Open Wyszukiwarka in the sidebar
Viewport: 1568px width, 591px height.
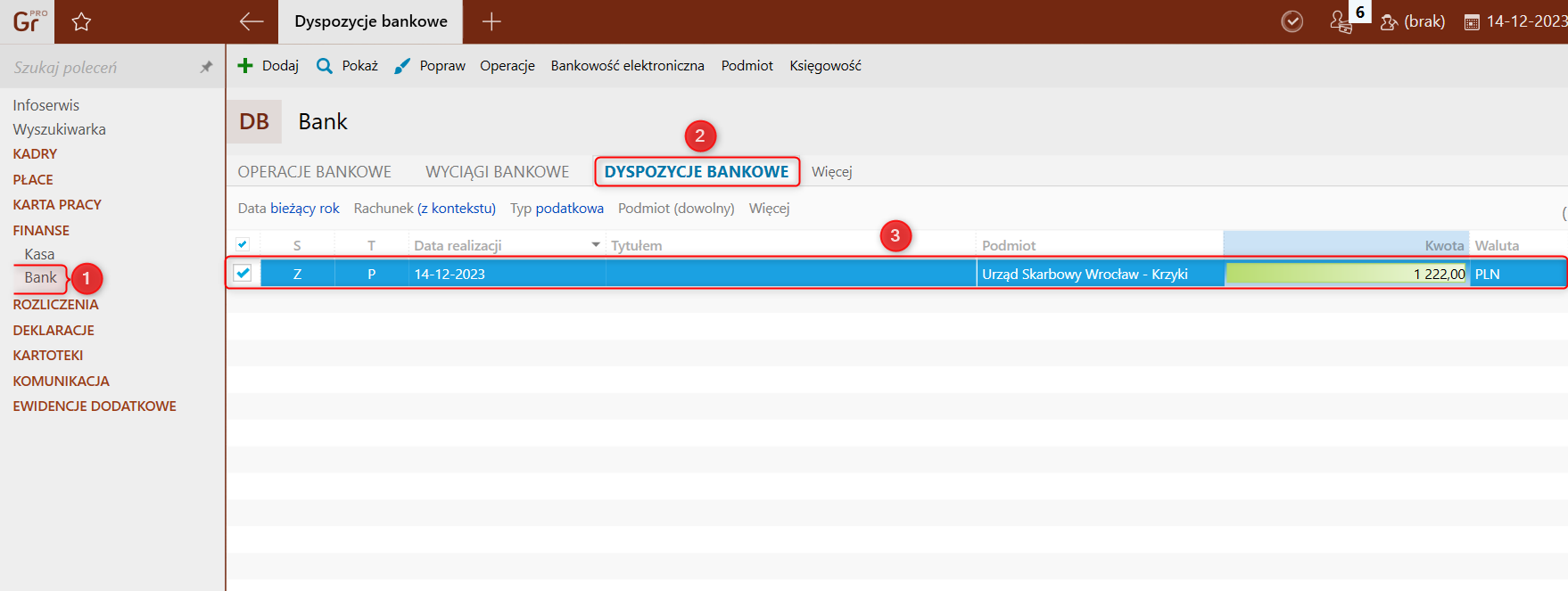[x=59, y=129]
